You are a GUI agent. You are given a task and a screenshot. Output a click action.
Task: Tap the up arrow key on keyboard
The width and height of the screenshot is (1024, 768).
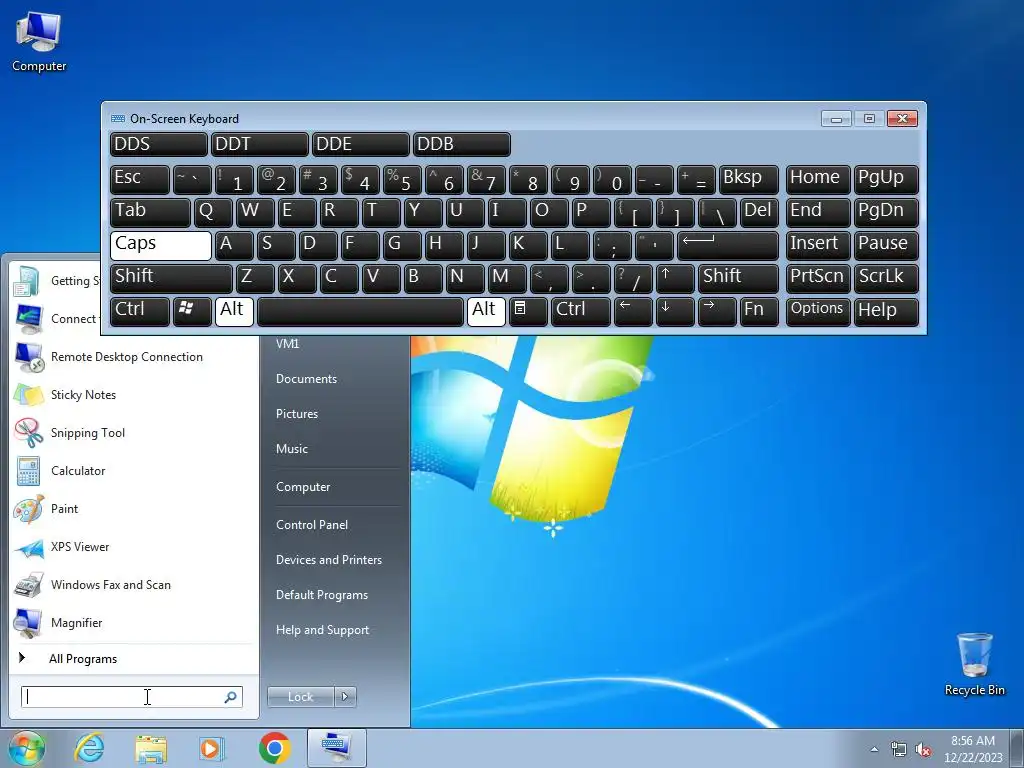pos(675,279)
